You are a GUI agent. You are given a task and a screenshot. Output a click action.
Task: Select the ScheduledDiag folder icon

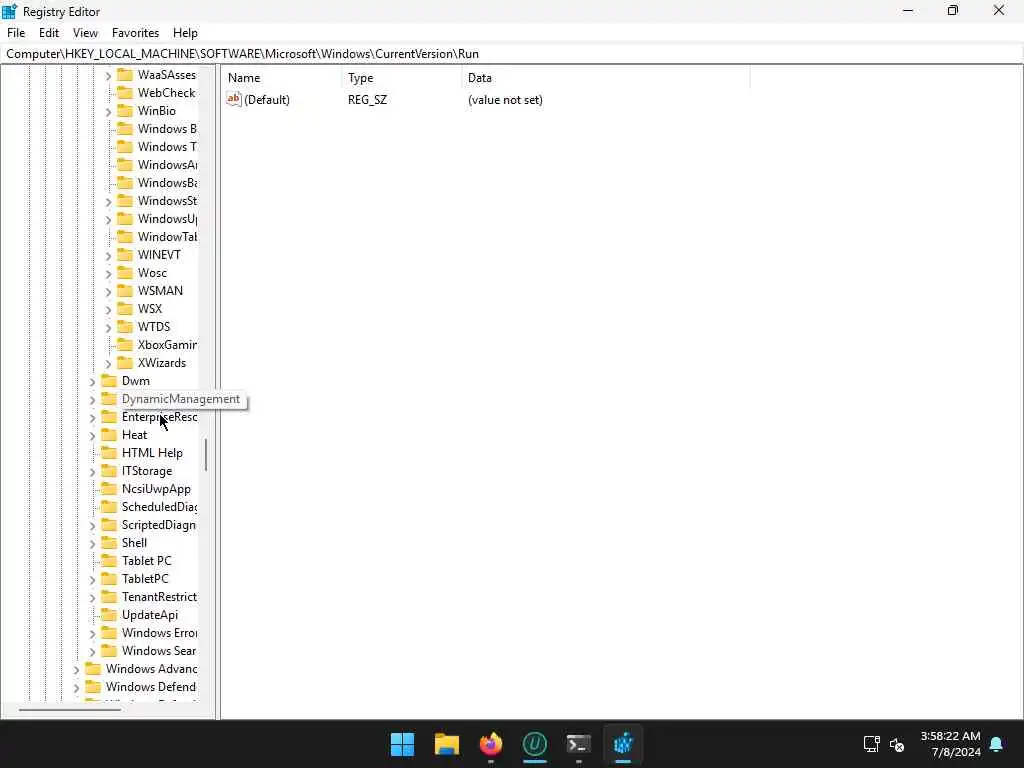click(109, 507)
